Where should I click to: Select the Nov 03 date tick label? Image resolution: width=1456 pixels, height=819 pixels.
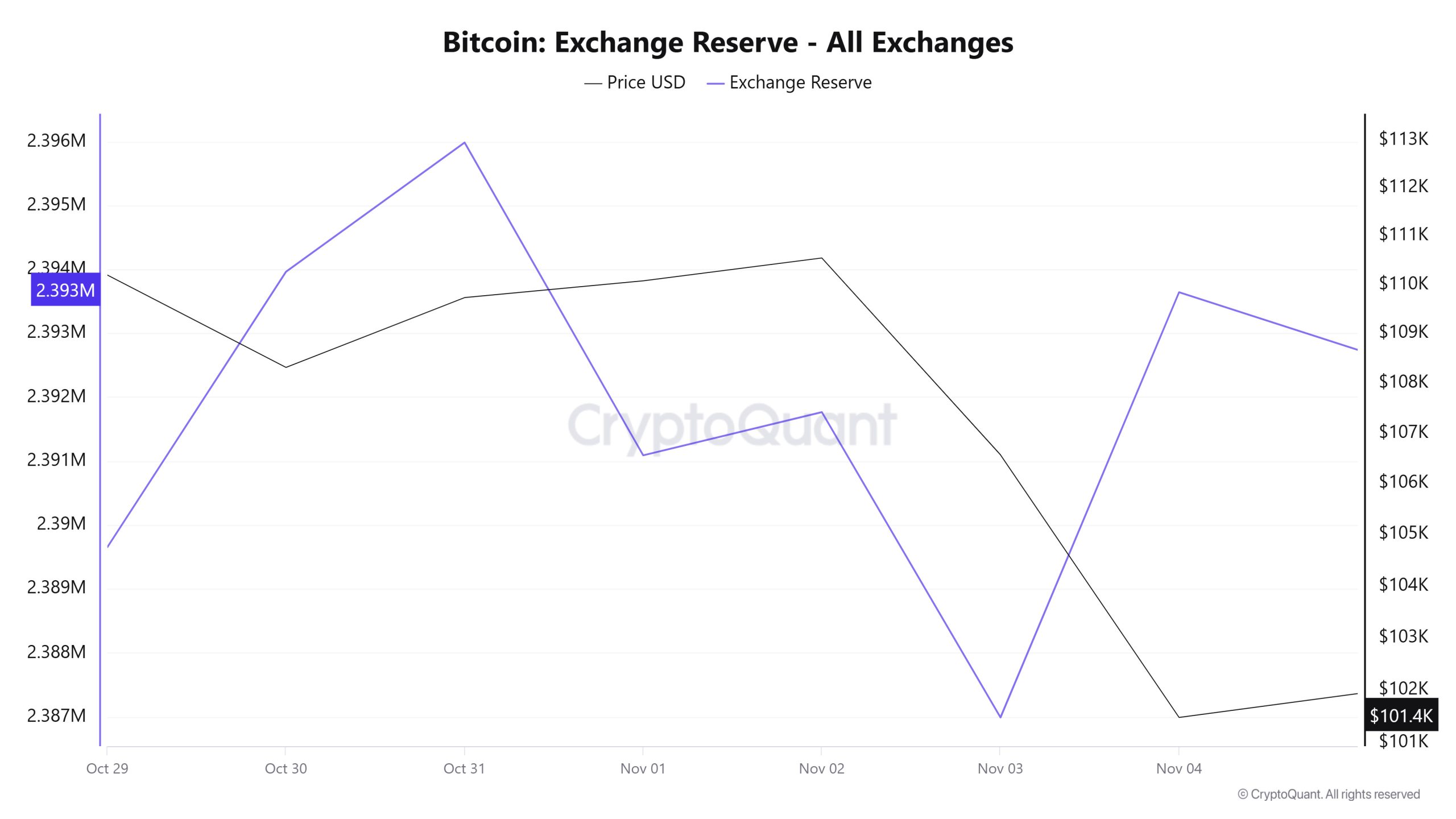tap(1000, 768)
